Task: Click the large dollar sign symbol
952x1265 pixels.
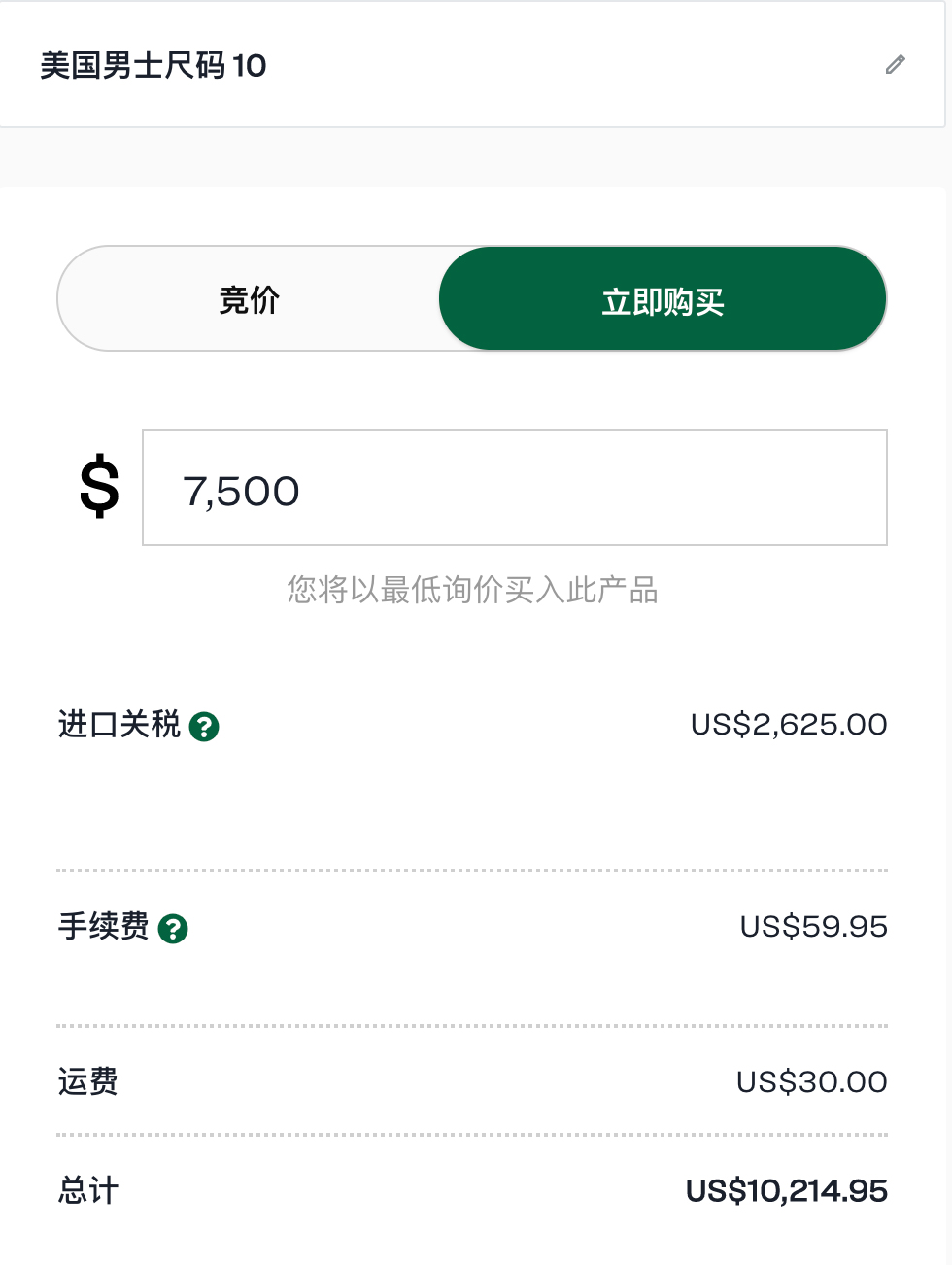Action: tap(99, 488)
